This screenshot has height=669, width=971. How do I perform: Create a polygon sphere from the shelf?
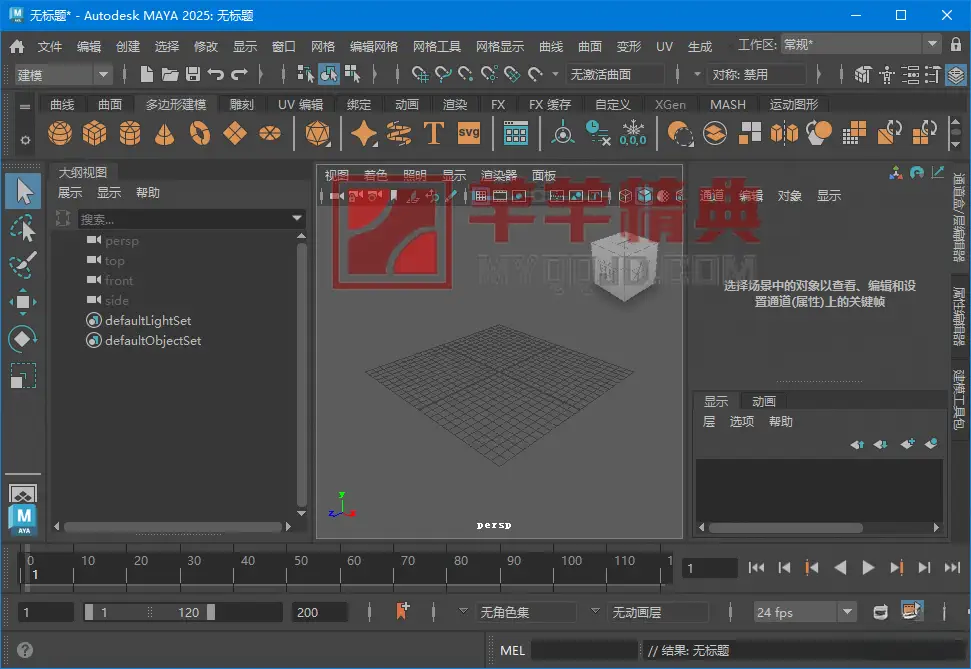coord(60,133)
